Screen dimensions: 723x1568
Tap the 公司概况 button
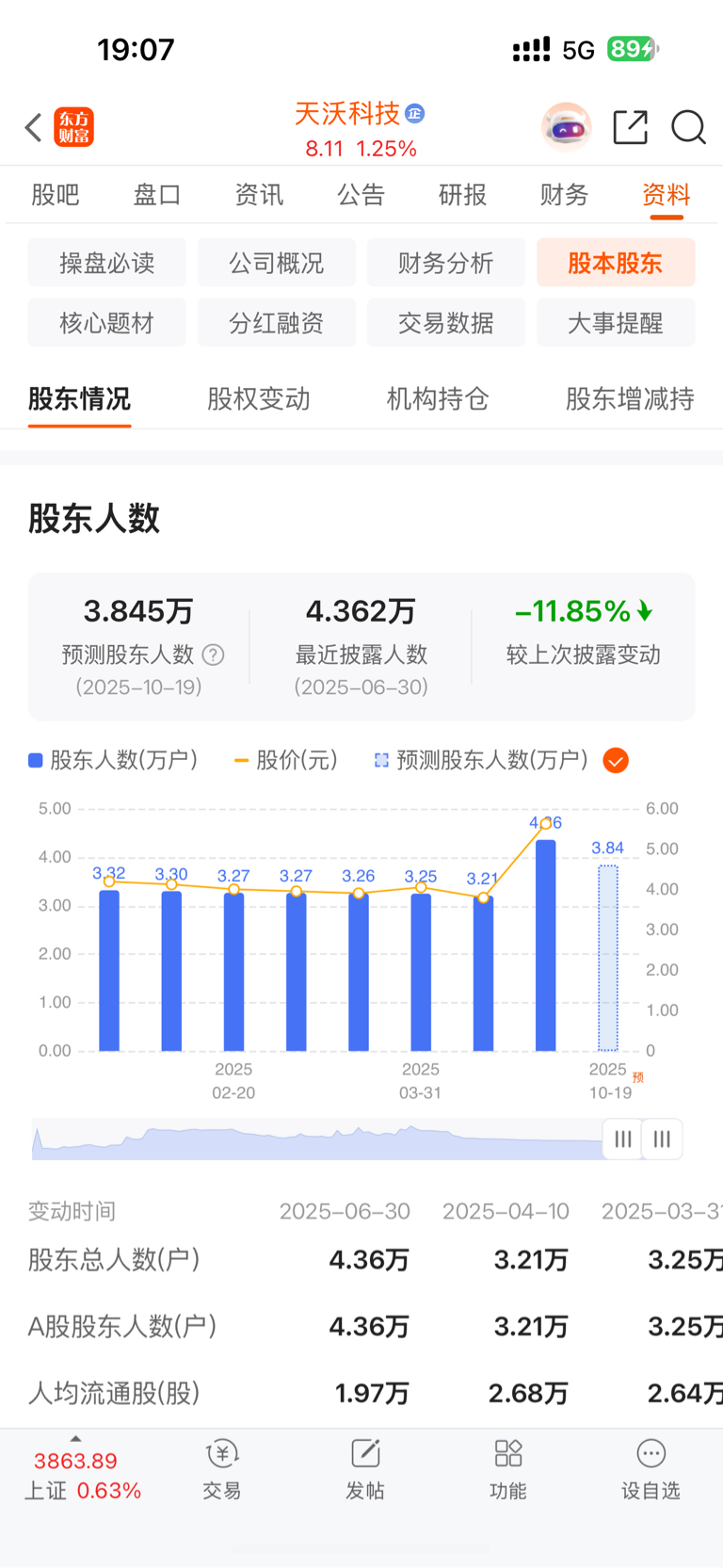(x=277, y=263)
